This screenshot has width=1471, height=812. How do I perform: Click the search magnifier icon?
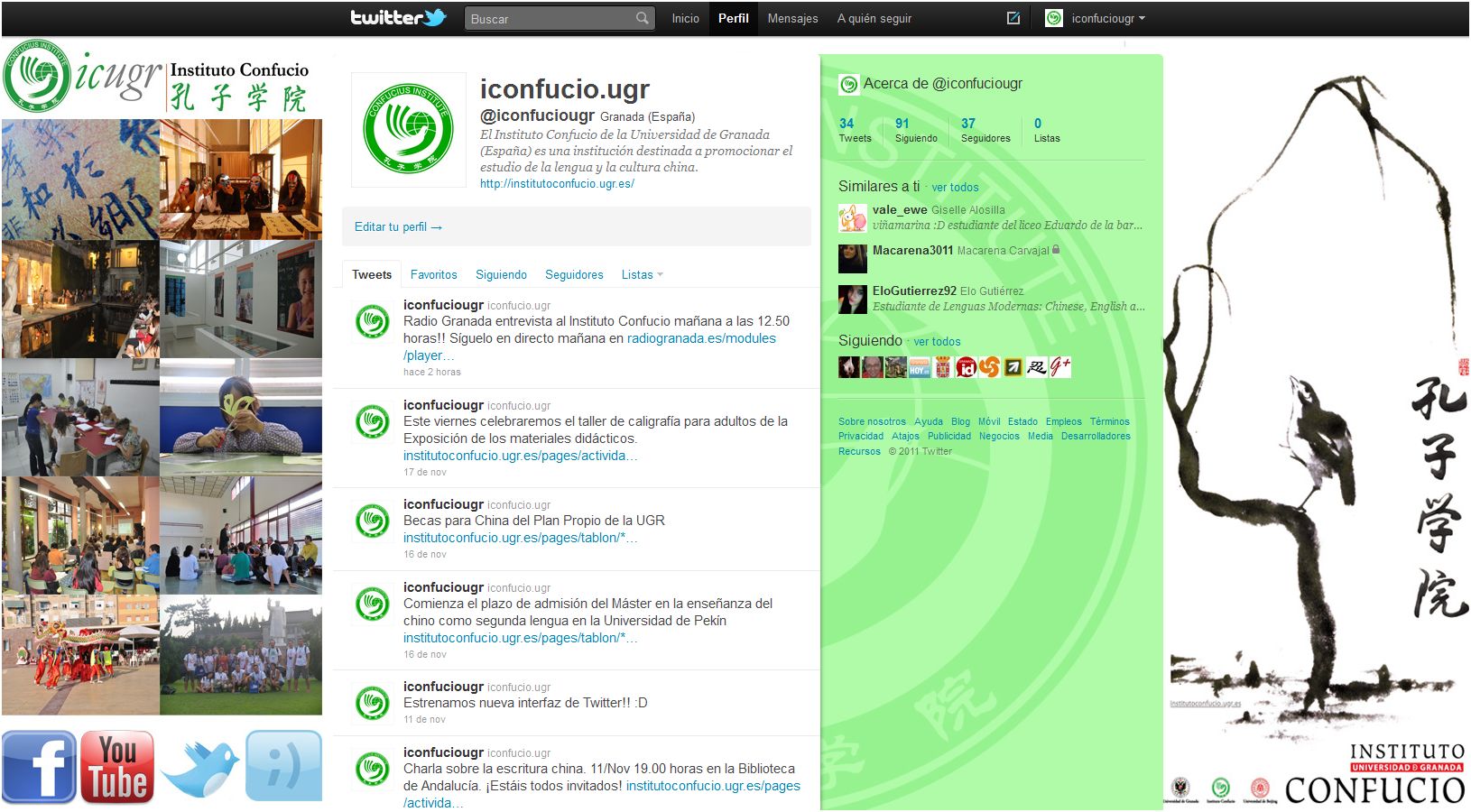[642, 18]
